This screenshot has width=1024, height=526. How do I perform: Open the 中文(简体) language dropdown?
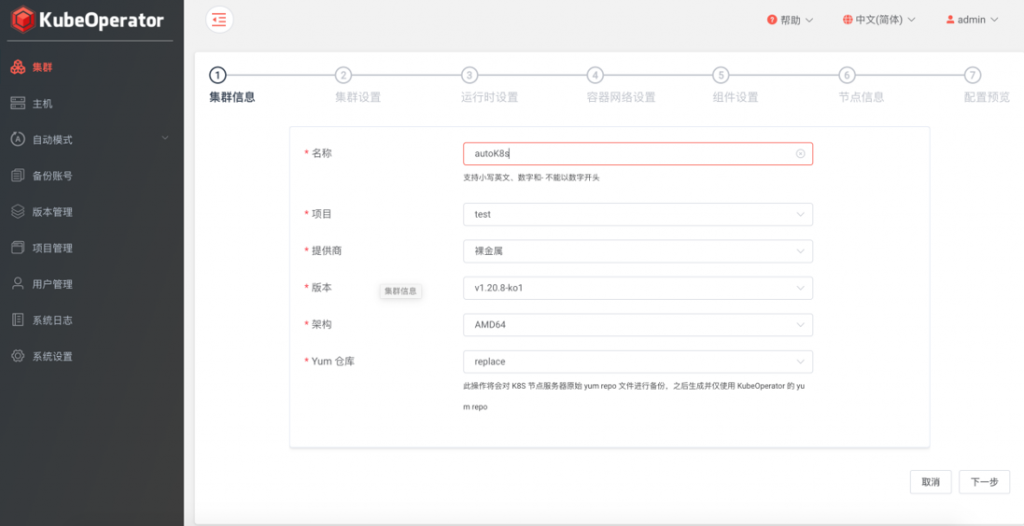(x=880, y=20)
